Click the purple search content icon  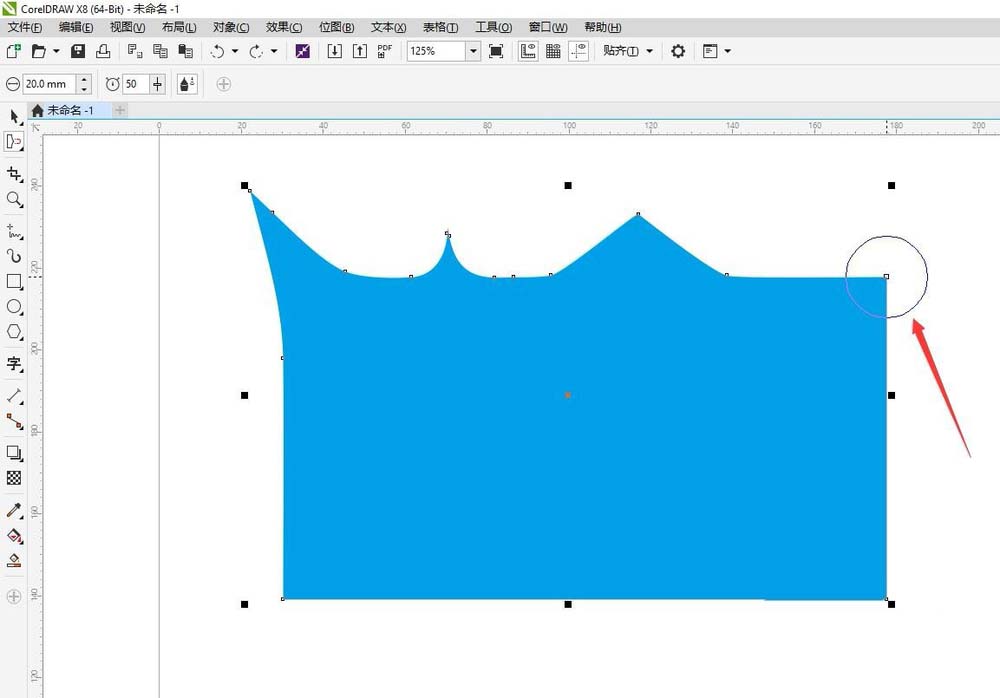coord(302,51)
